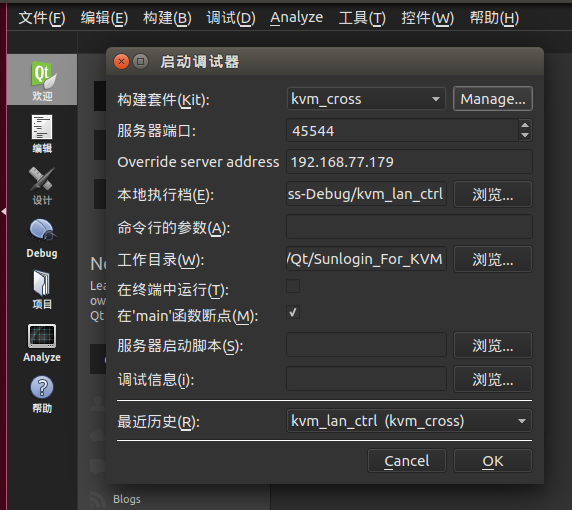
Task: Open the Blogs link in Welcome page
Action: tap(127, 499)
